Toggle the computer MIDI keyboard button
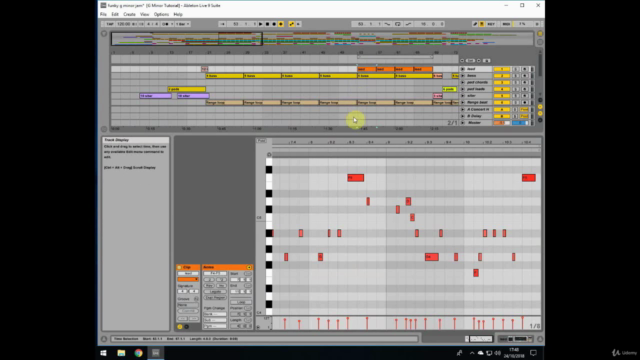 482,24
